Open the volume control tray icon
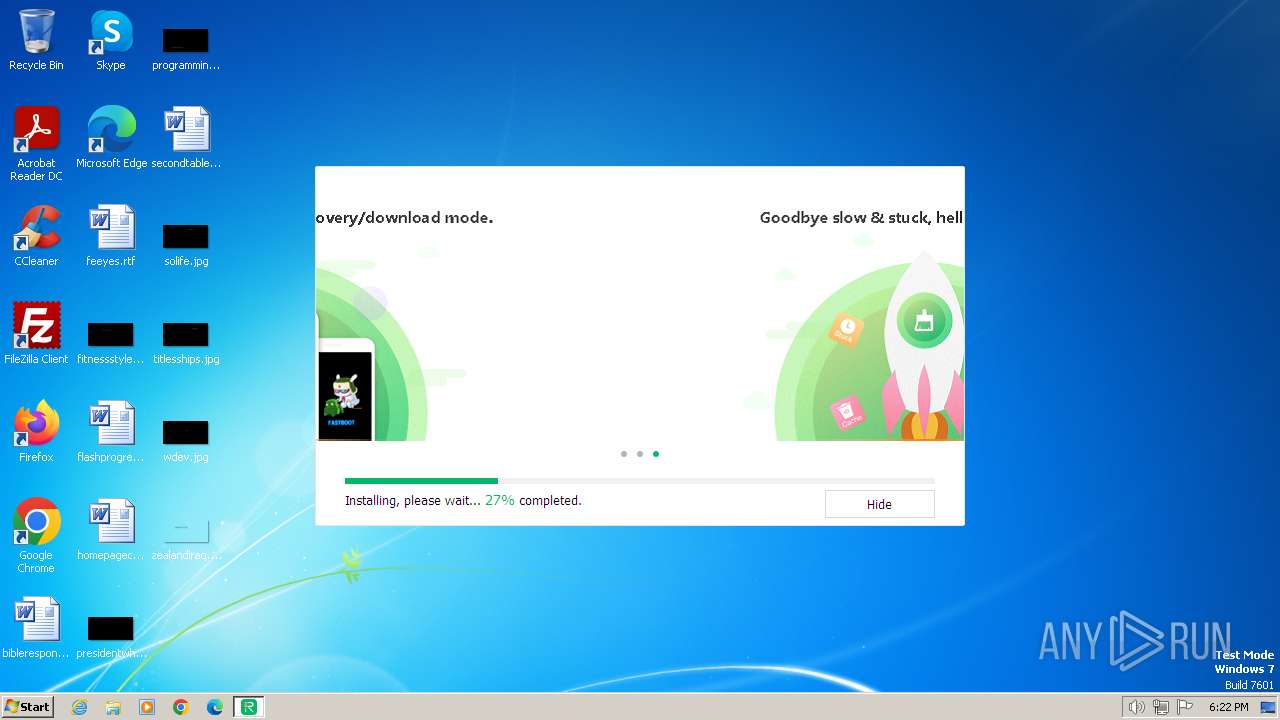 tap(1136, 707)
